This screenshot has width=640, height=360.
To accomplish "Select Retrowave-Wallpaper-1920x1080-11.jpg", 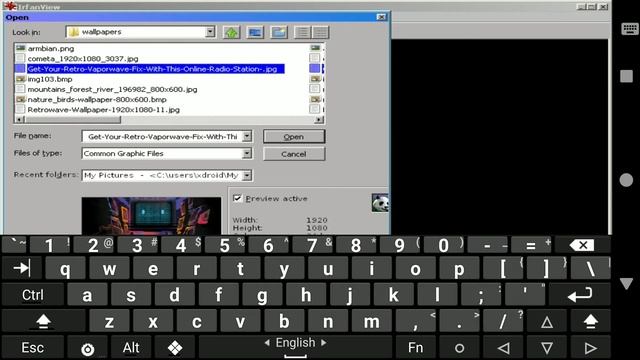I will click(103, 110).
